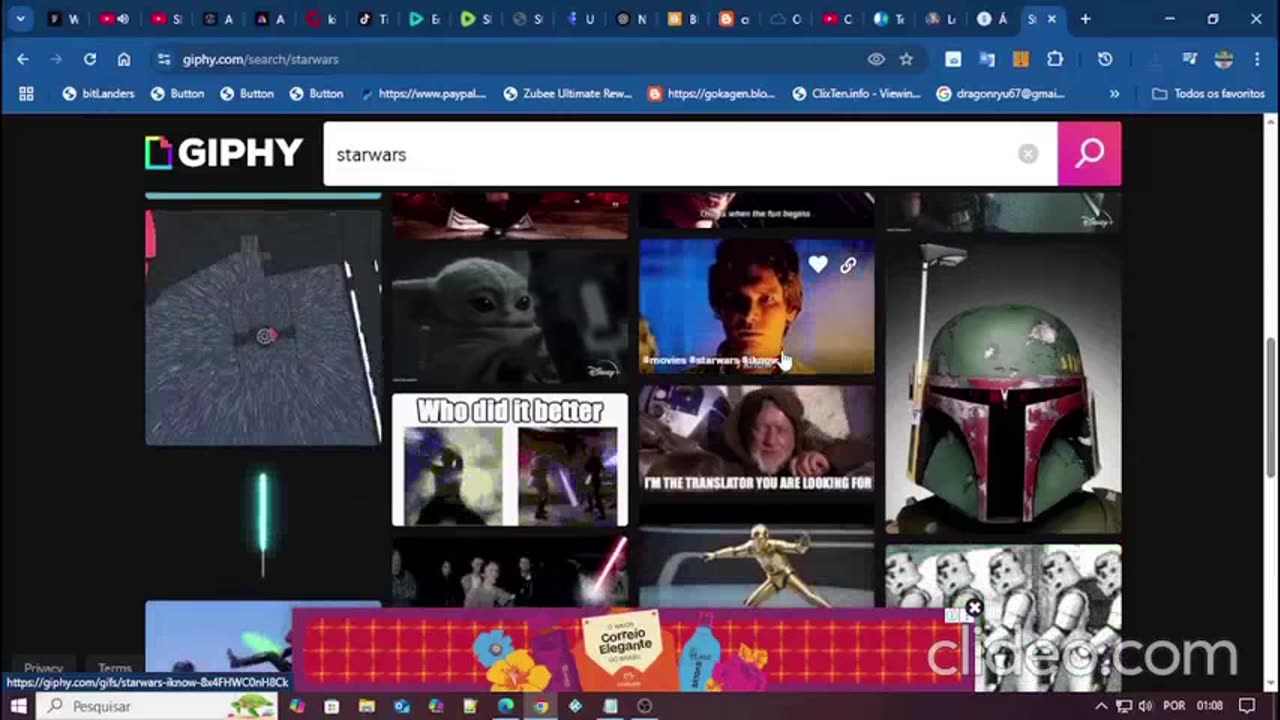Open the translator Obi-Wan GIF
1280x720 pixels.
756,440
